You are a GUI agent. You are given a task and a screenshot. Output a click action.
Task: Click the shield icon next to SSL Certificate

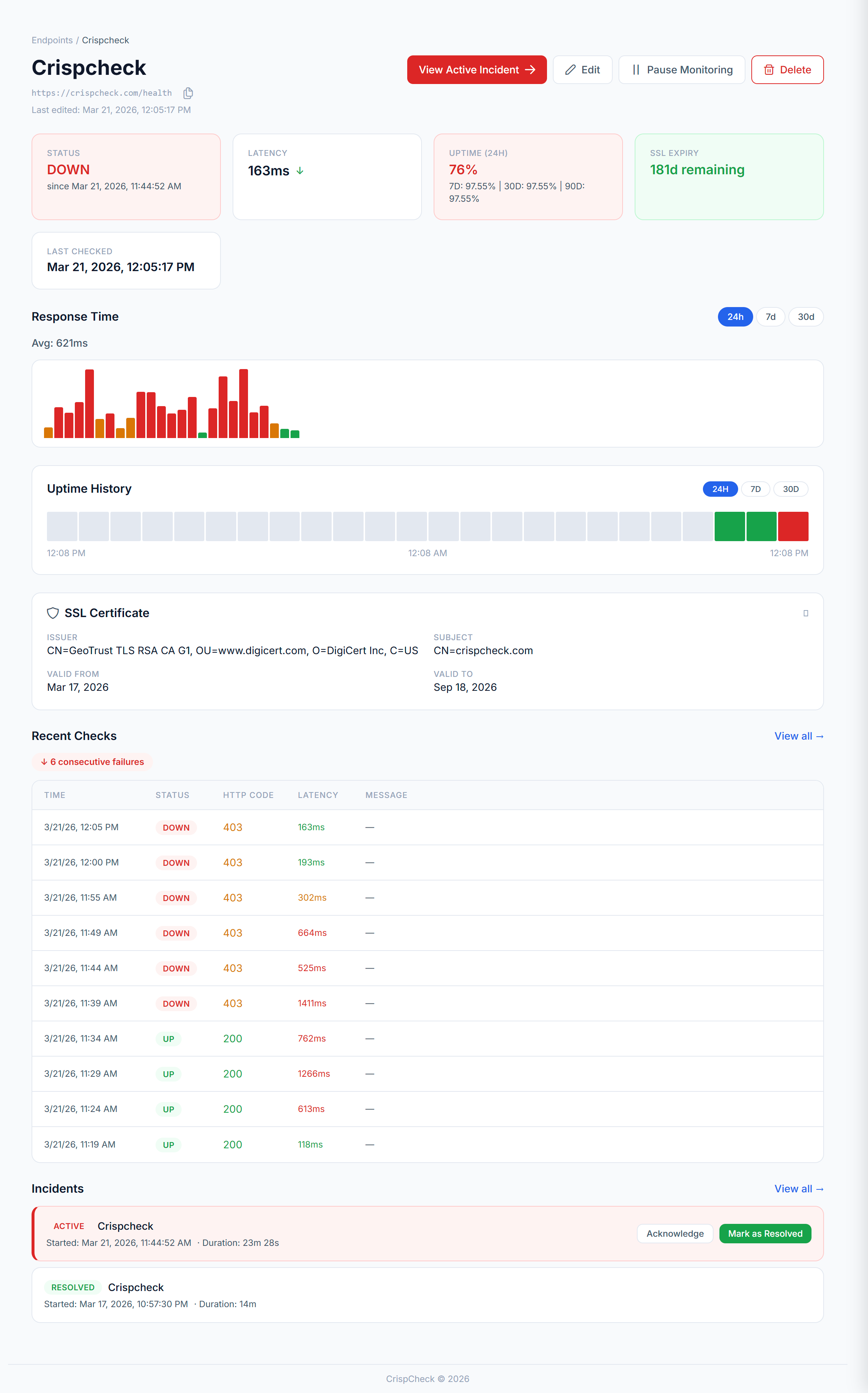[53, 613]
